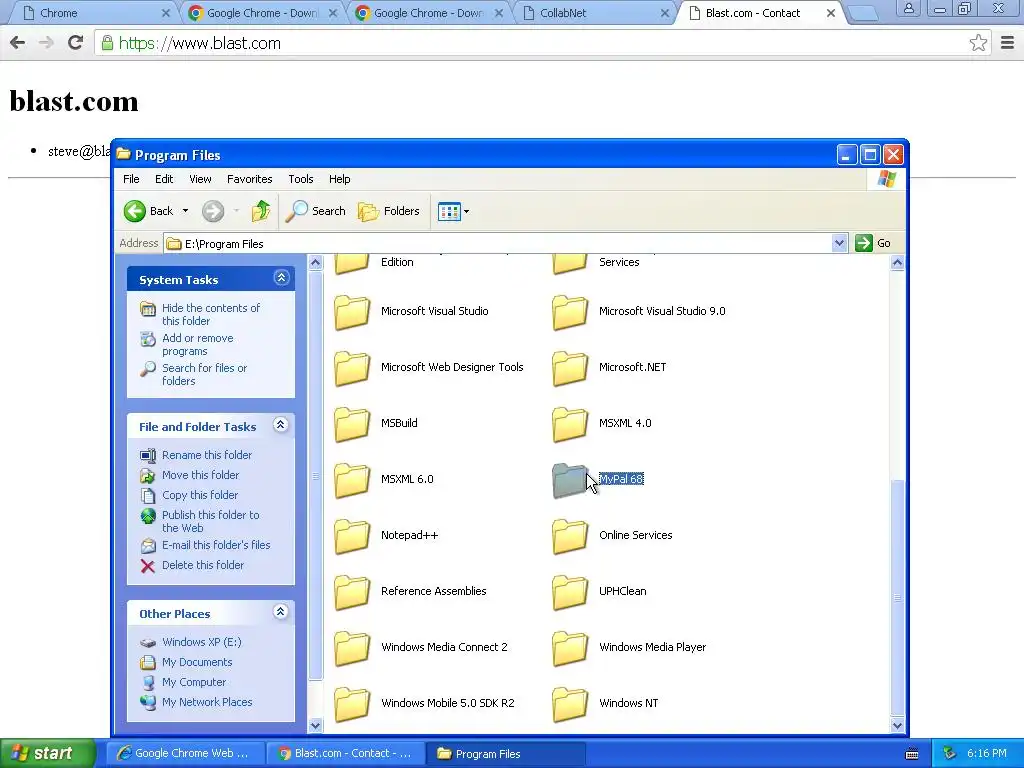Click E-mail this folder's files
This screenshot has height=768, width=1024.
coord(216,545)
